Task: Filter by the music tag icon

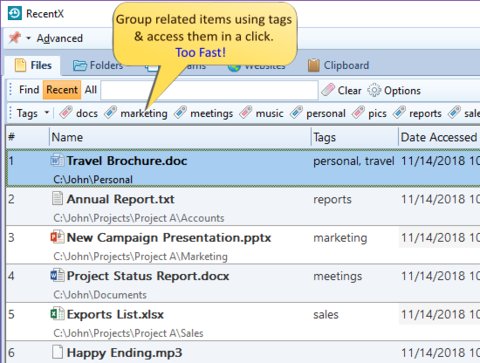Action: pos(246,112)
